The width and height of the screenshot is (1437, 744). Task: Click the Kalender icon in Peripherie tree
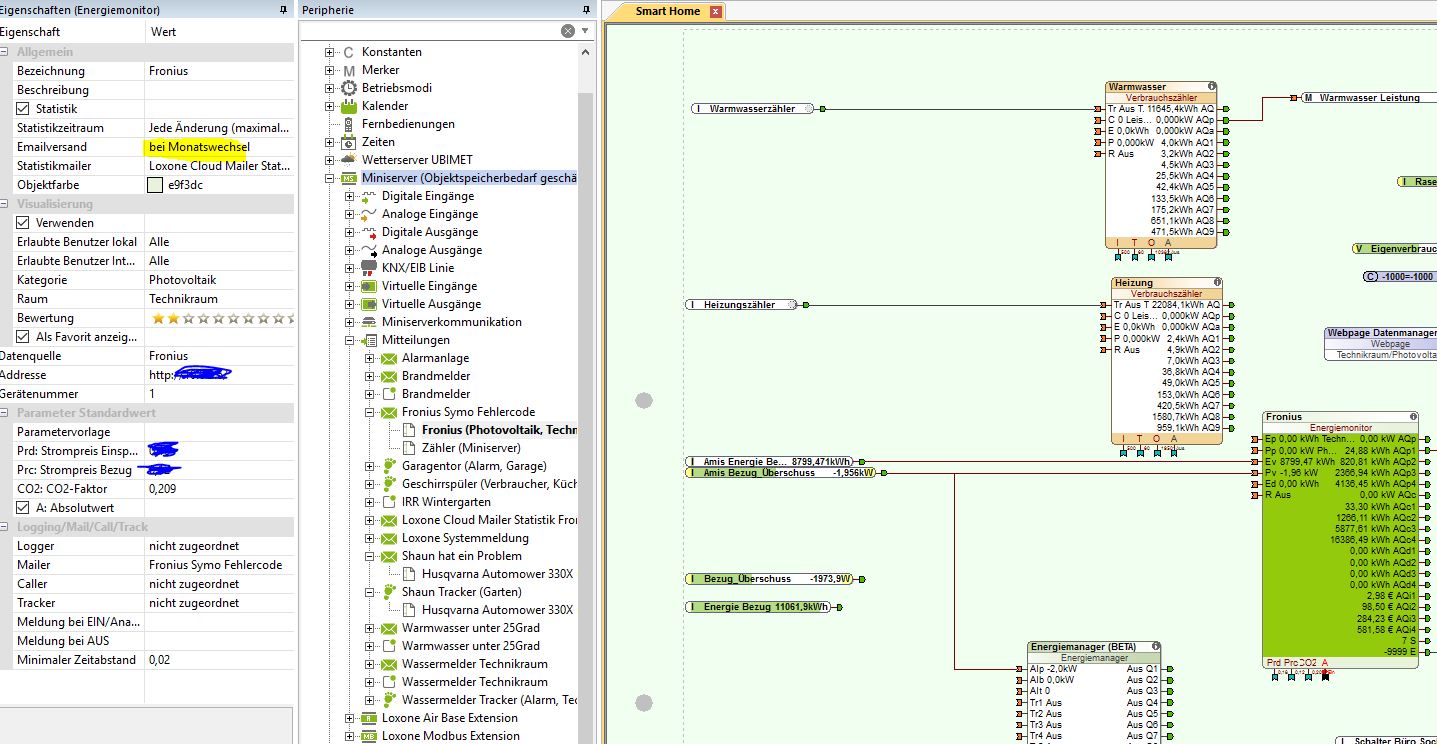click(348, 106)
